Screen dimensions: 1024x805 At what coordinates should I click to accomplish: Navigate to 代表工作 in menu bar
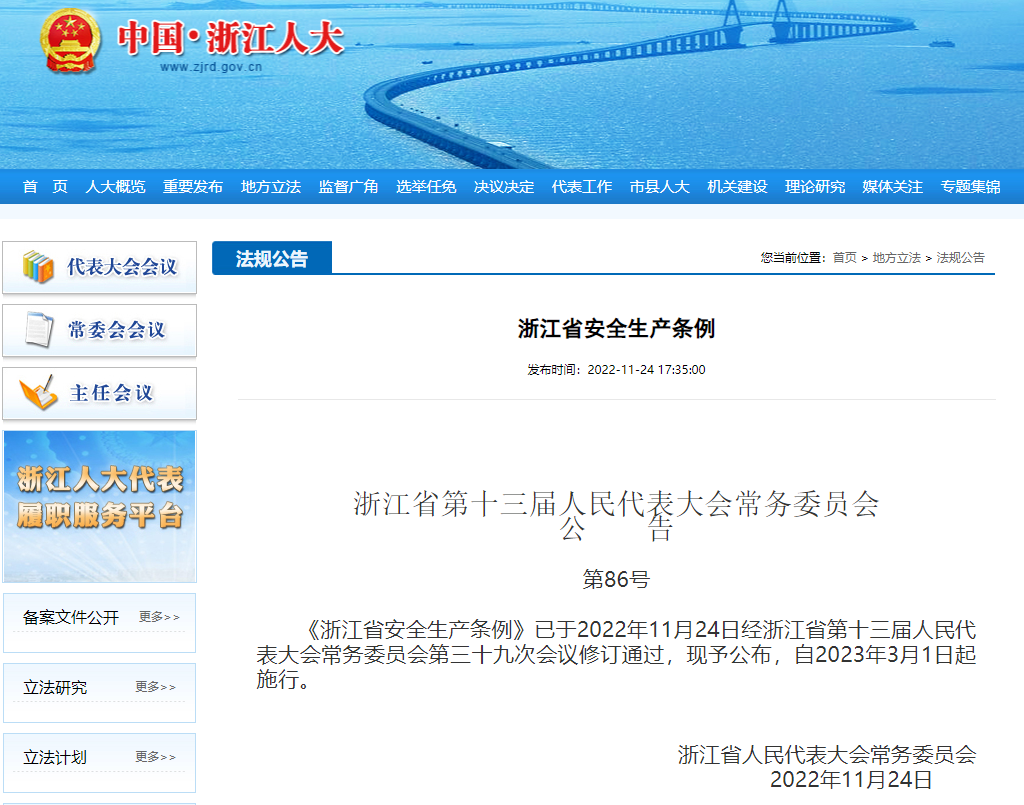coord(582,187)
